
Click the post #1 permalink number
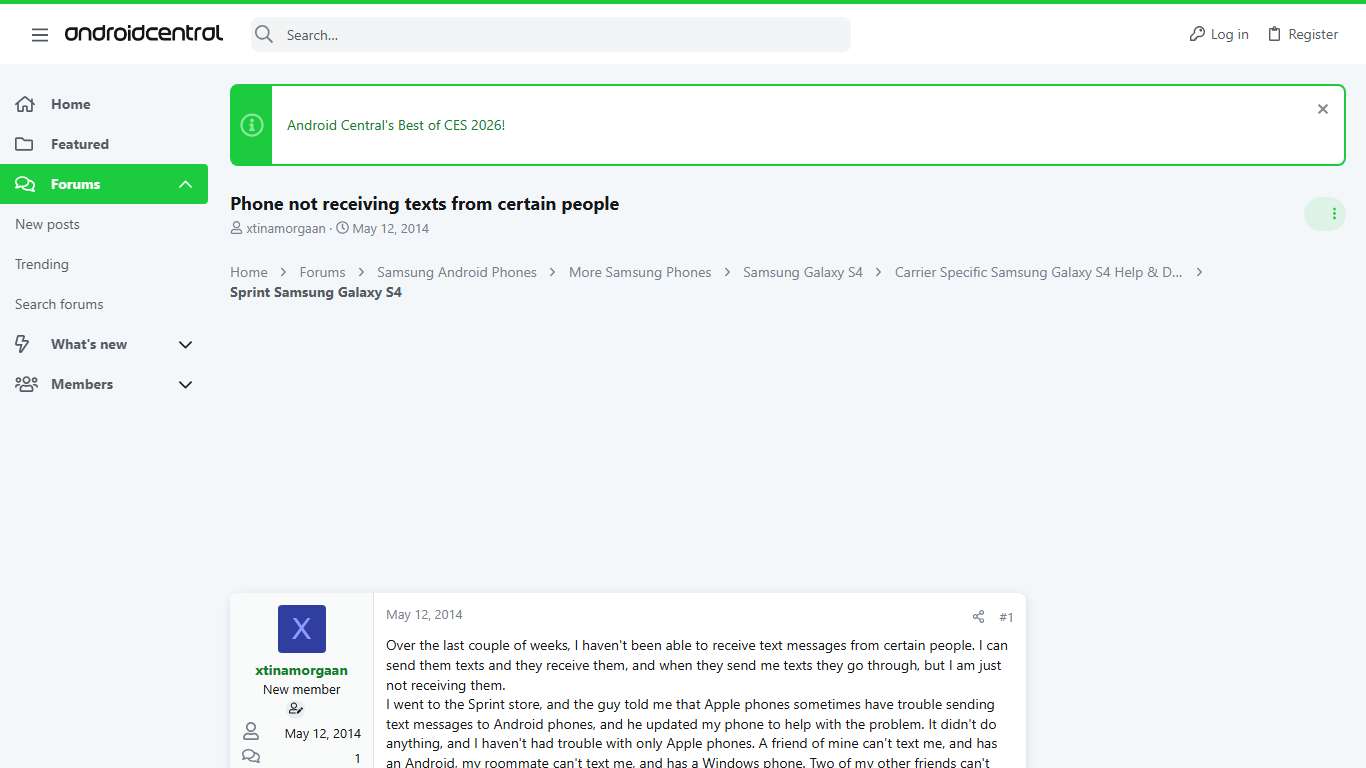(x=1006, y=617)
